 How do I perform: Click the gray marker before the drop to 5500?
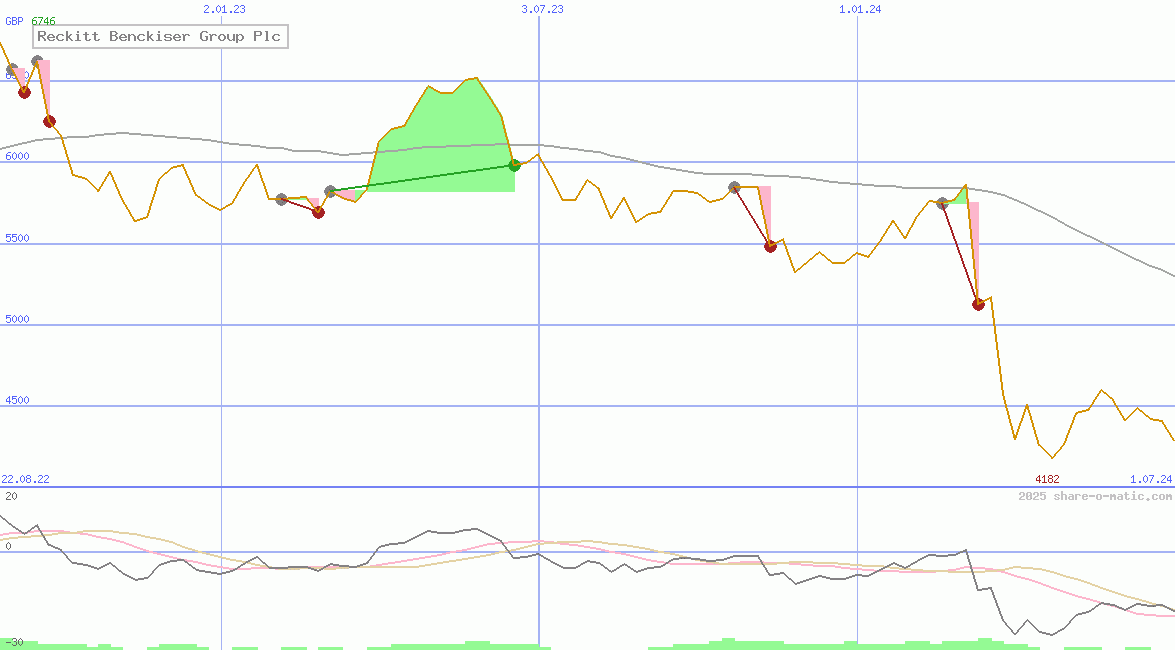coord(734,187)
